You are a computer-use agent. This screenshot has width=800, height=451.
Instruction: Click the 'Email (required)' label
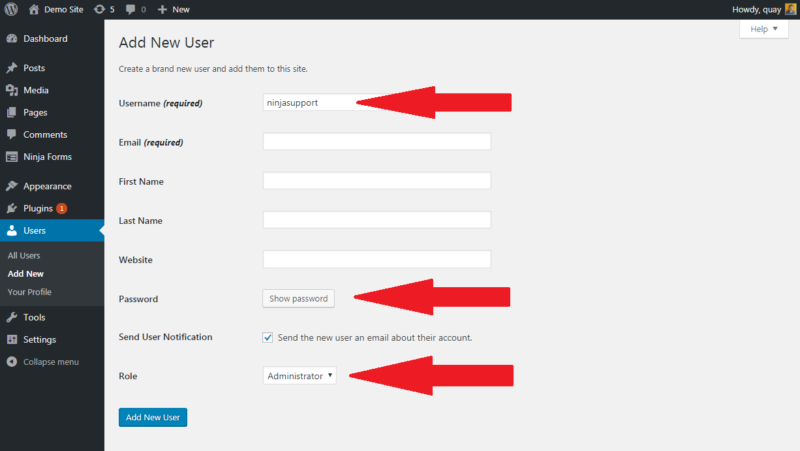pyautogui.click(x=151, y=142)
